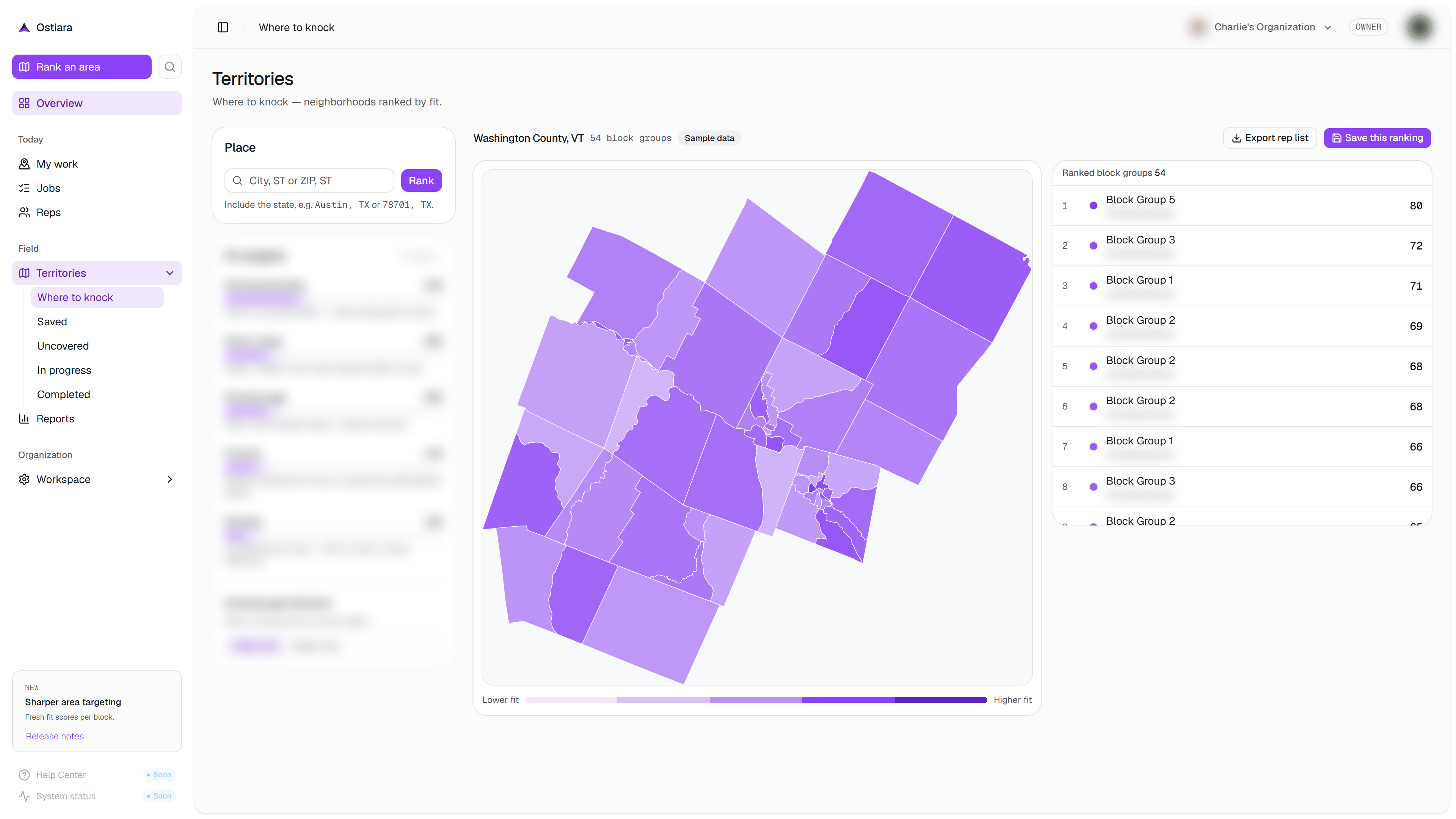Screen dimensions: 1456x819
Task: Click the save icon on Save this ranking
Action: (1337, 138)
